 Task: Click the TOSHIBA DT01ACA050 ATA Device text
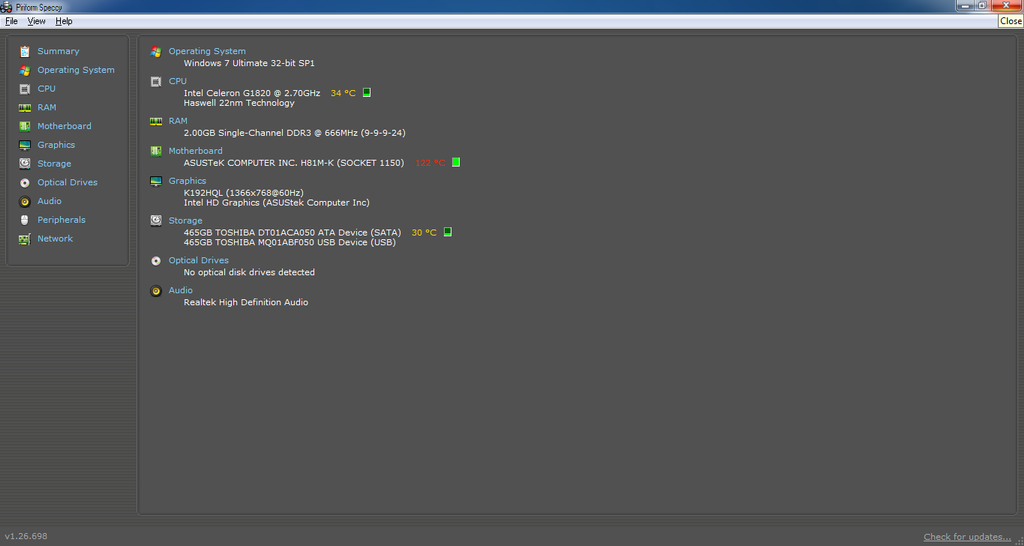click(x=292, y=233)
